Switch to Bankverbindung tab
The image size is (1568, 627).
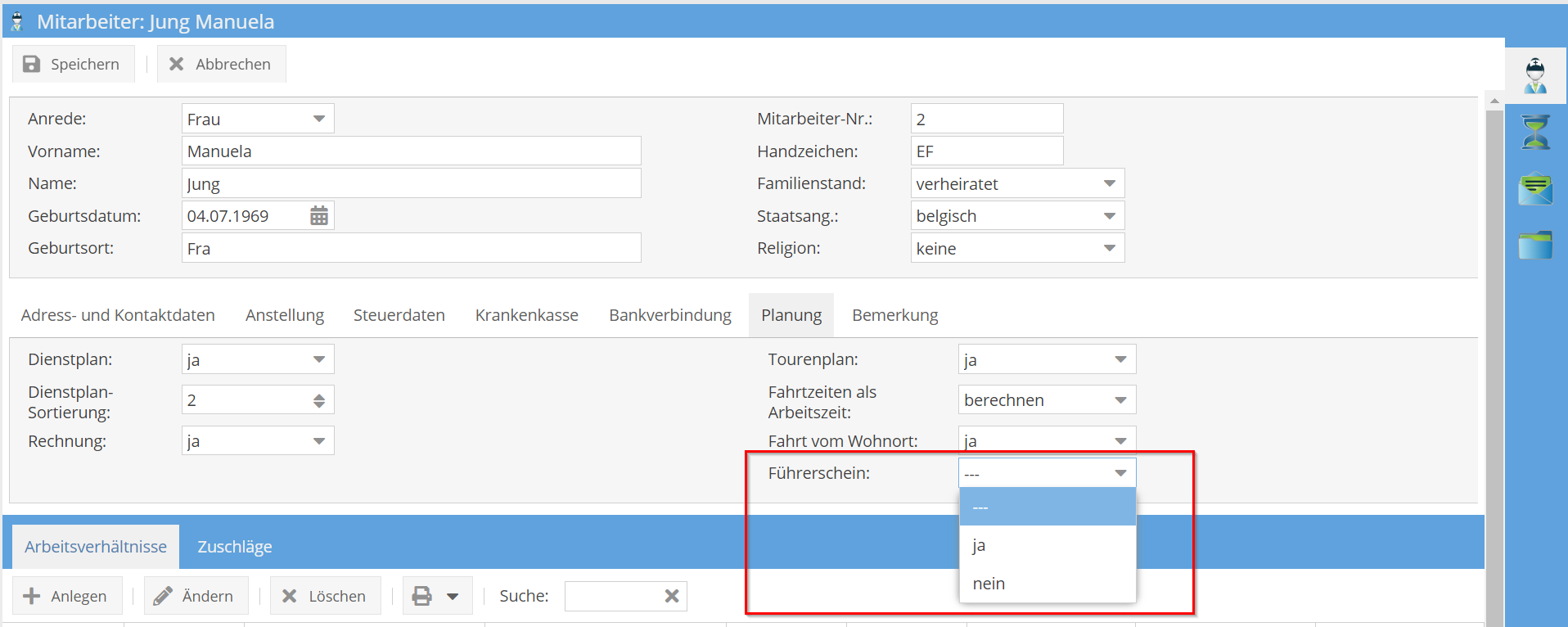(x=670, y=315)
